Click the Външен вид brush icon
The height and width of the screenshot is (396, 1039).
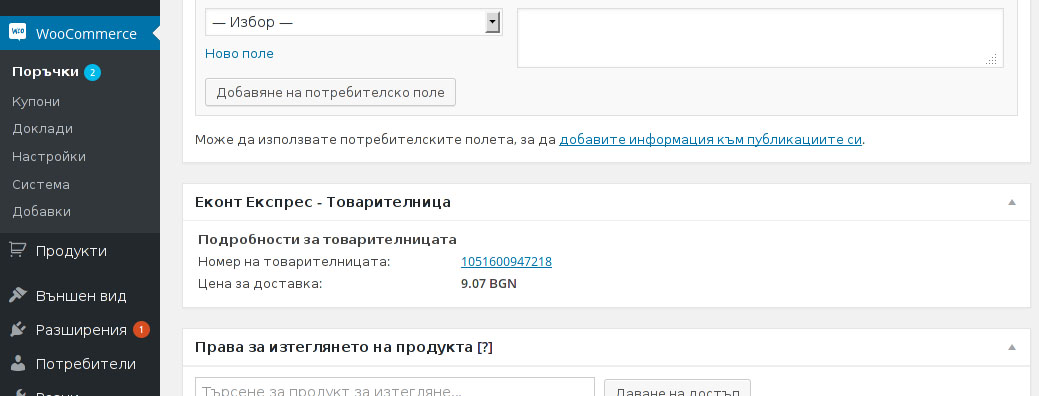pyautogui.click(x=18, y=295)
